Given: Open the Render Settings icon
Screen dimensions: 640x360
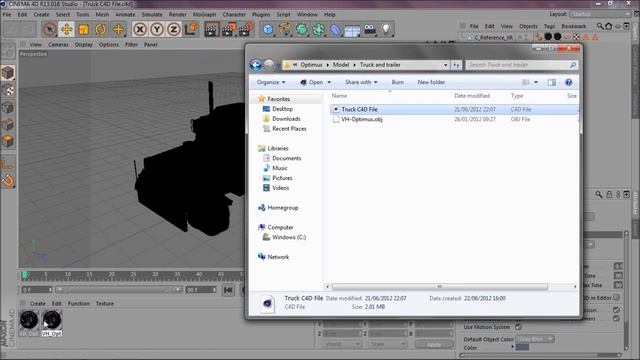Looking at the screenshot, I should 246,29.
